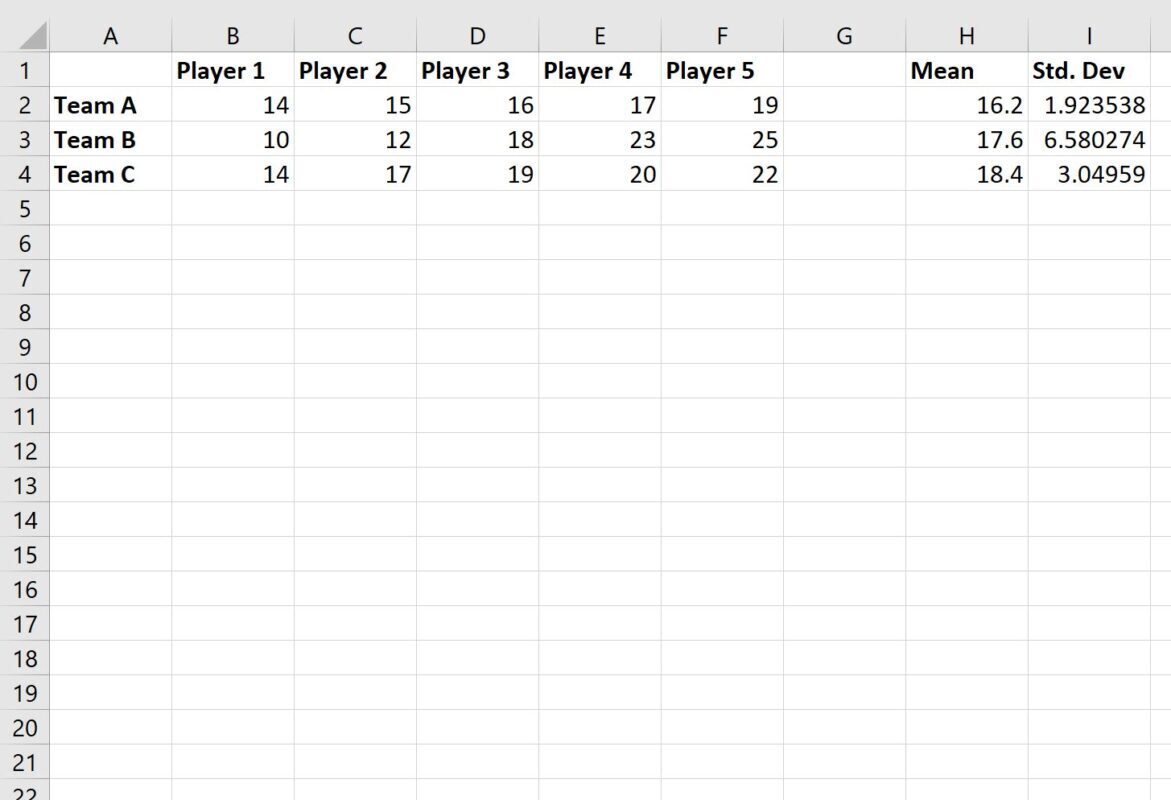Select row 1 header

25,70
